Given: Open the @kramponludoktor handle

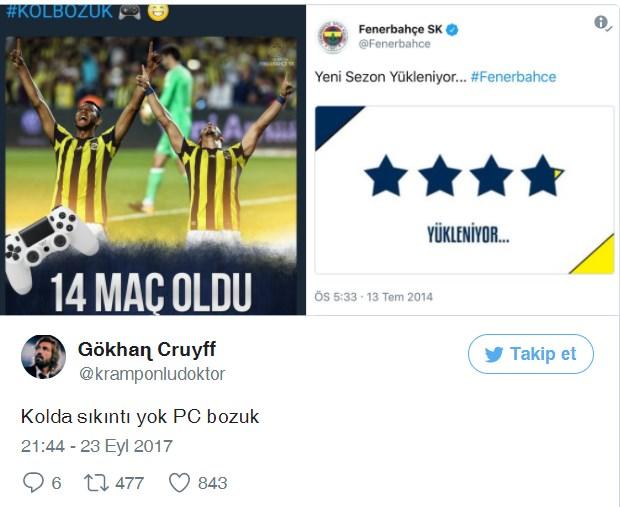Looking at the screenshot, I should [152, 374].
